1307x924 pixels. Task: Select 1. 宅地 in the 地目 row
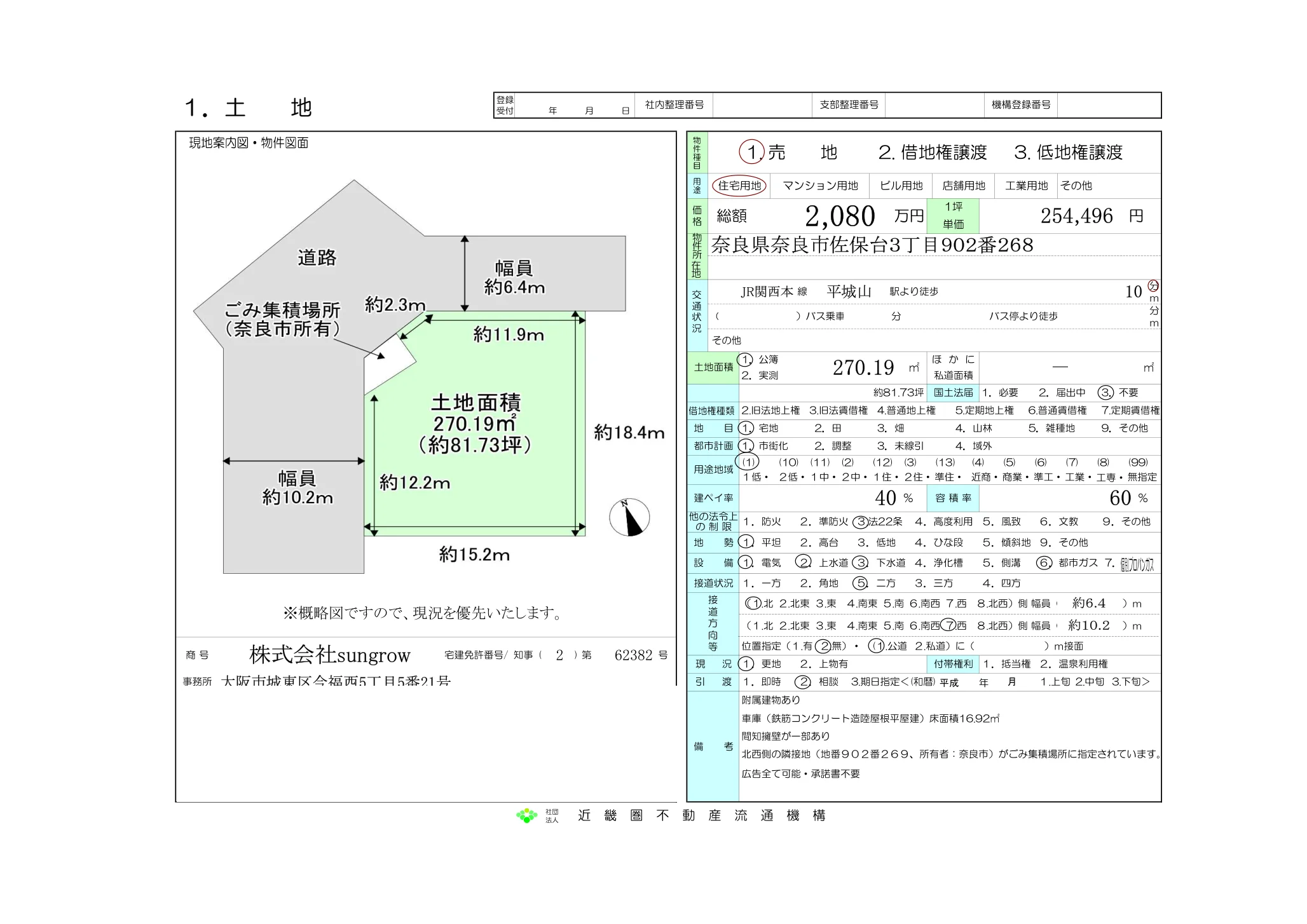point(758,428)
